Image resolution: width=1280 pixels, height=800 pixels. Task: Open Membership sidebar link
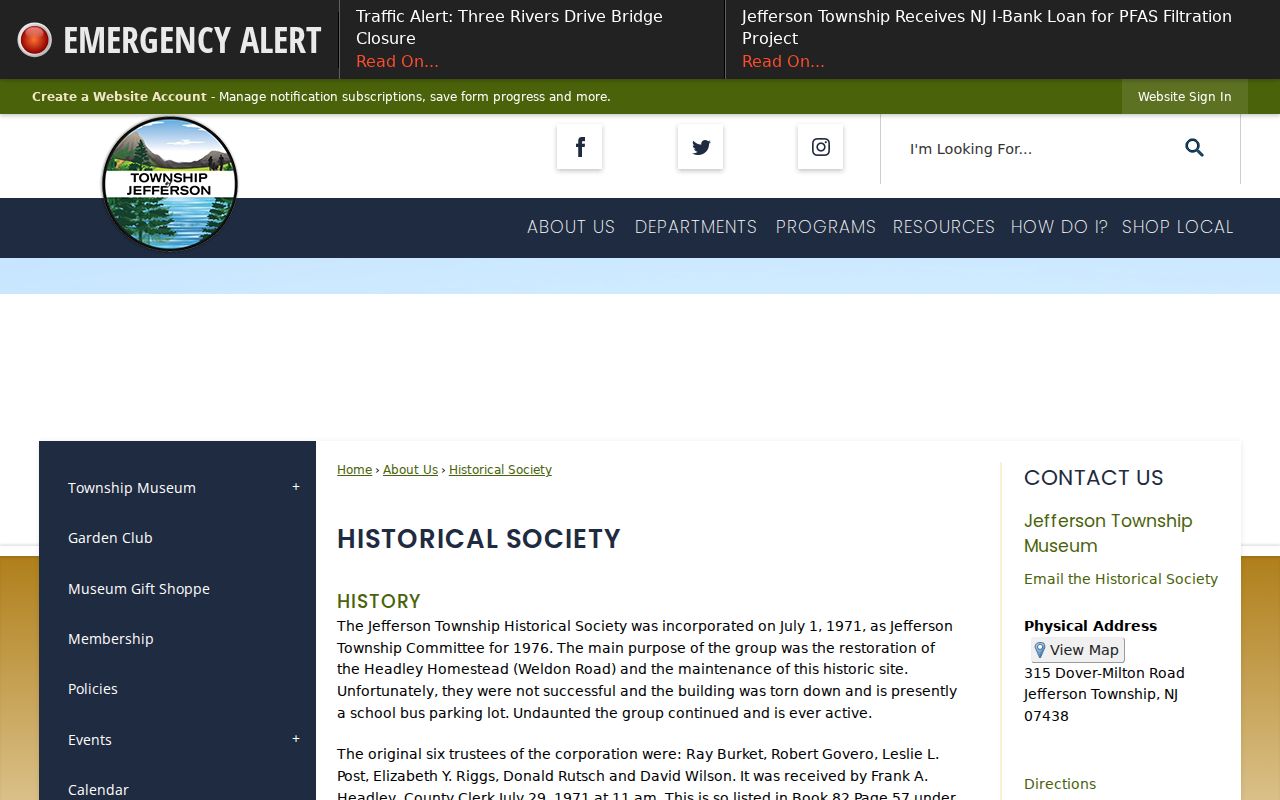[111, 639]
